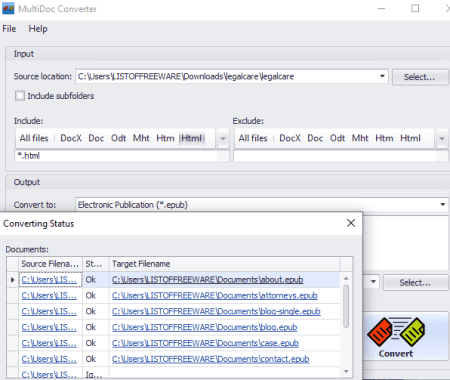
Task: Open source file link in about.epub row
Action: click(49, 280)
